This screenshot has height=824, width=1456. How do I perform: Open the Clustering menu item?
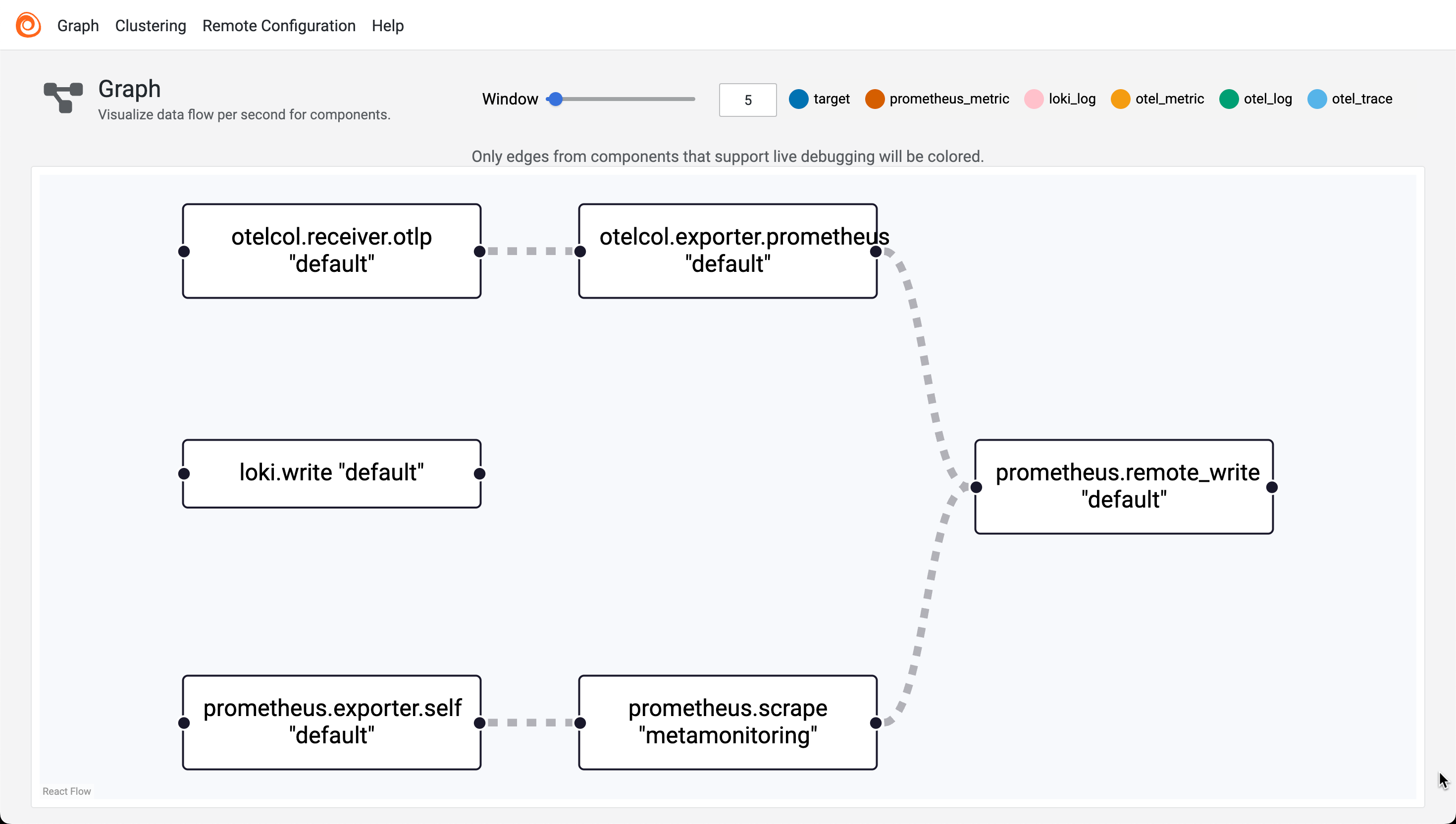pyautogui.click(x=151, y=25)
